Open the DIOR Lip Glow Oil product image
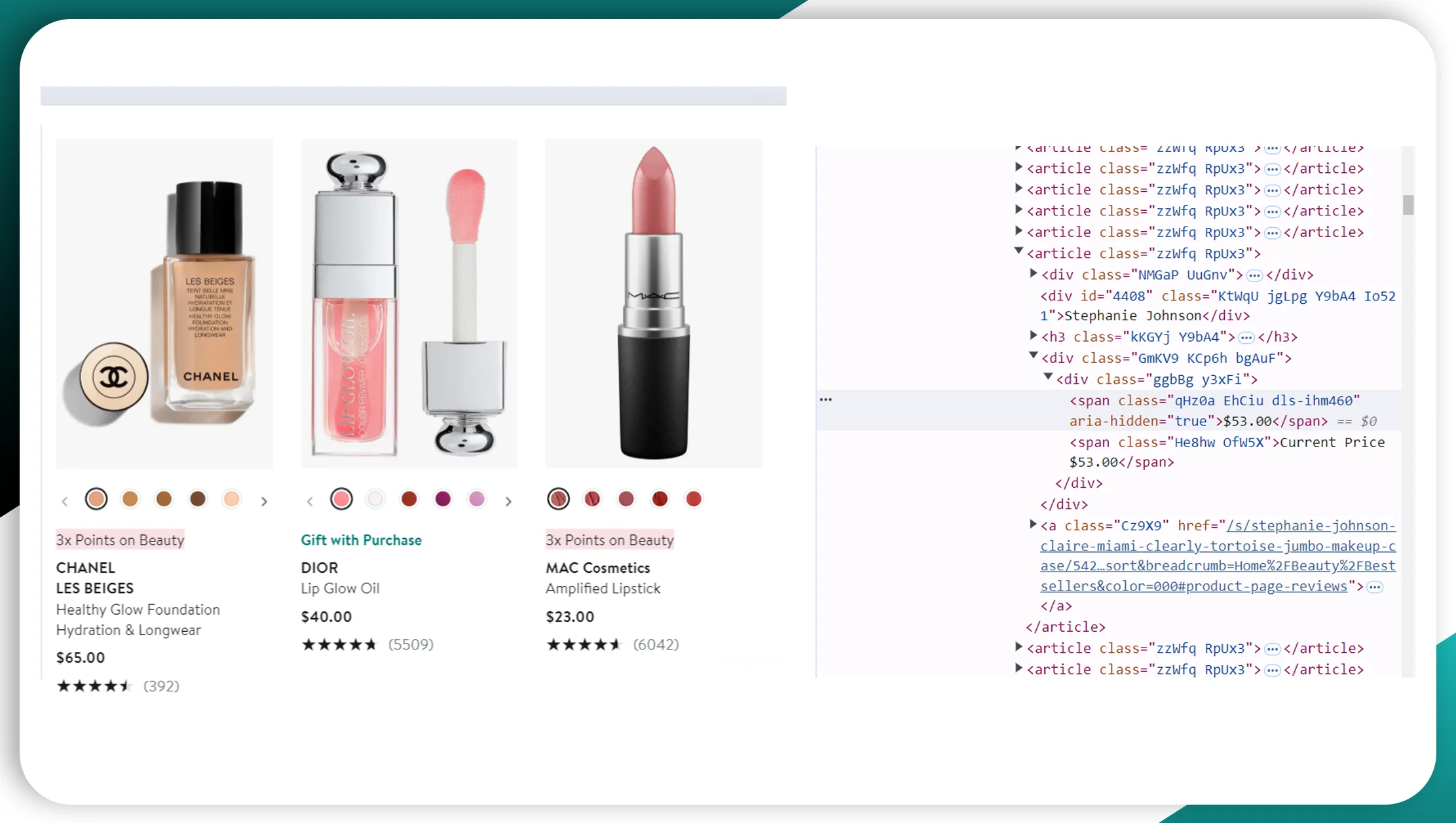The height and width of the screenshot is (823, 1456). pyautogui.click(x=409, y=303)
